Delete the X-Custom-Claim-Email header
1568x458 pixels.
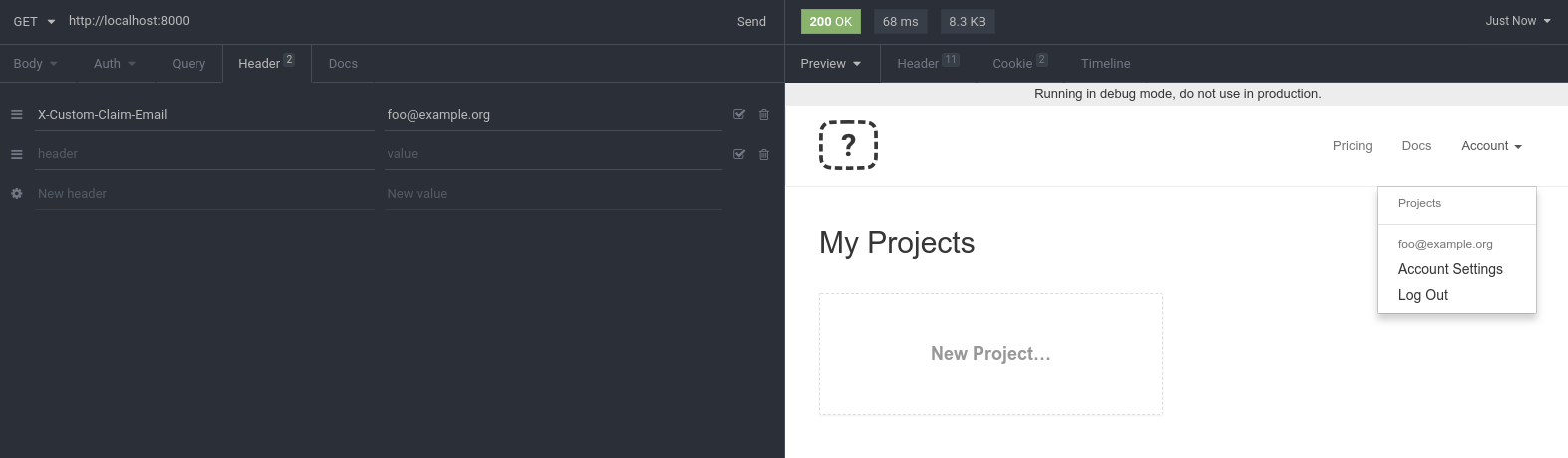pyautogui.click(x=764, y=115)
